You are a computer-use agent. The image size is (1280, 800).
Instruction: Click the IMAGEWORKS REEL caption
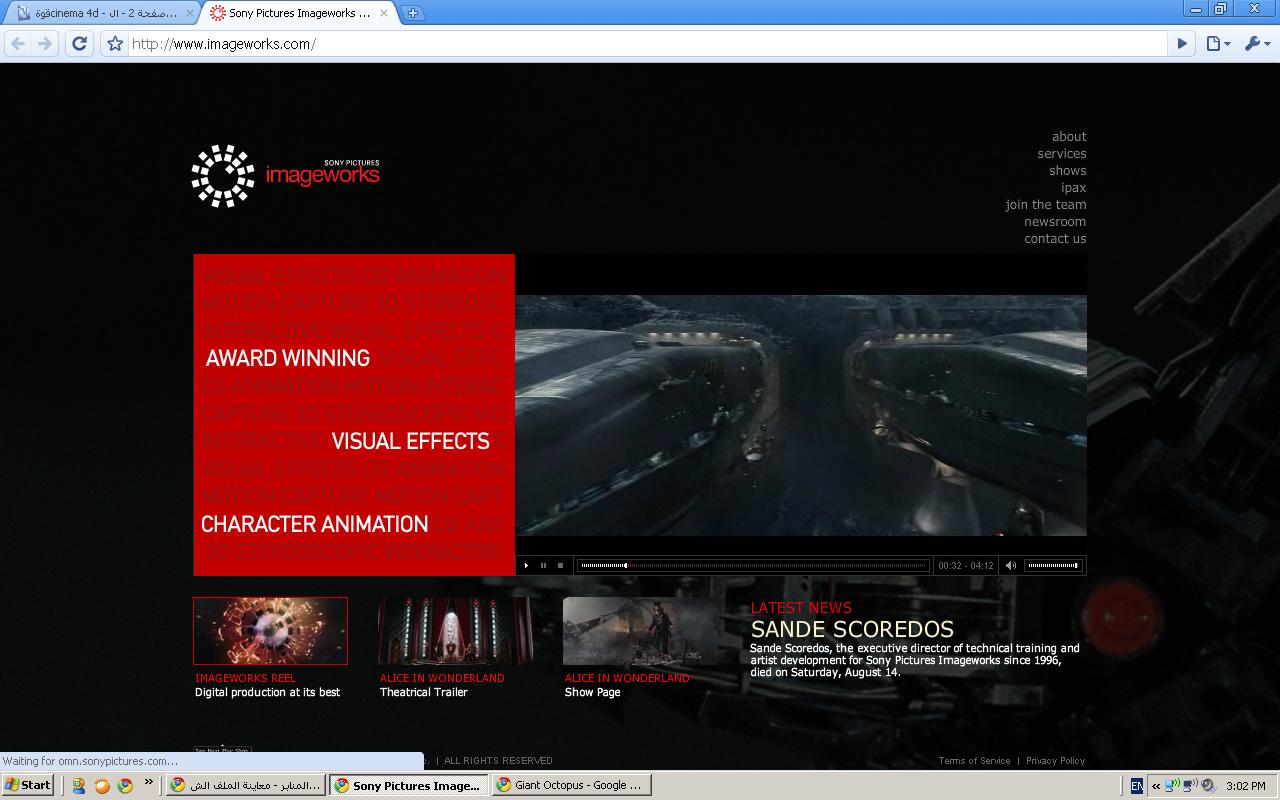click(245, 678)
